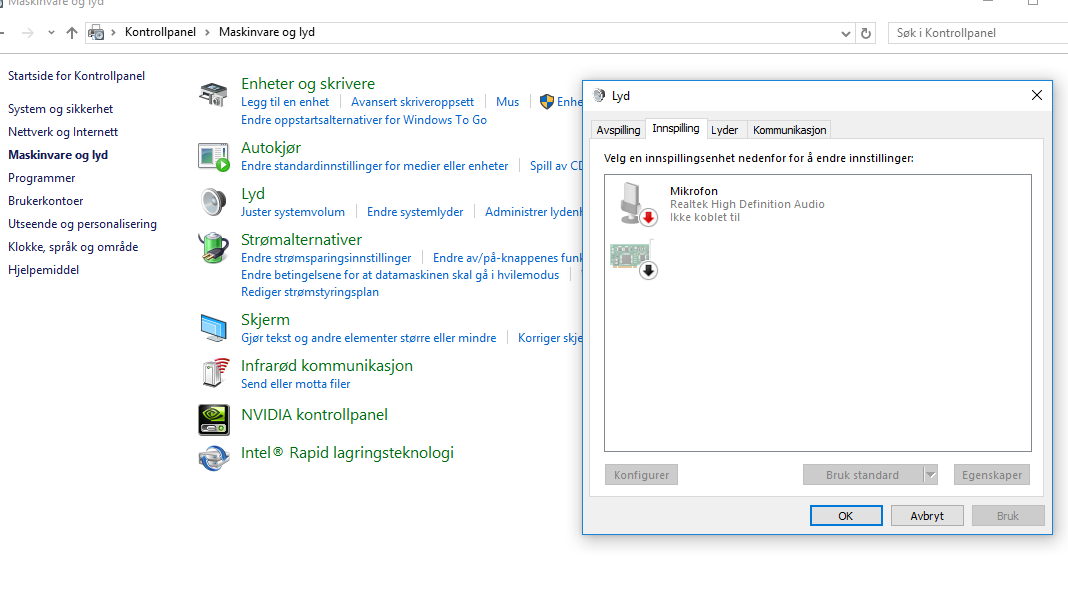Image resolution: width=1068 pixels, height=595 pixels.
Task: Open Gjør tekst og andre elementer større link
Action: tap(368, 338)
